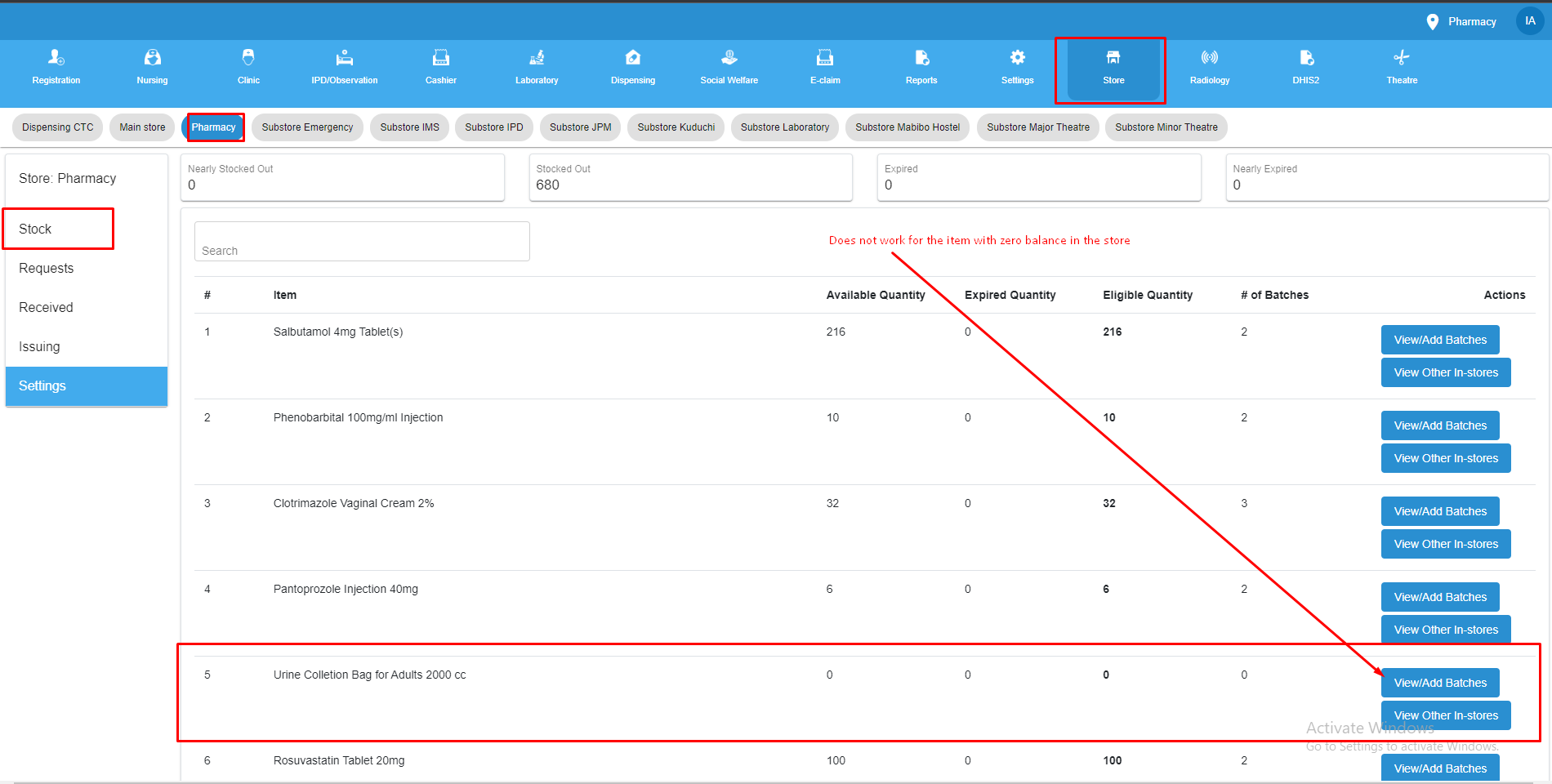Click the Pharmacy location pin icon
Image resolution: width=1552 pixels, height=784 pixels.
1432,21
